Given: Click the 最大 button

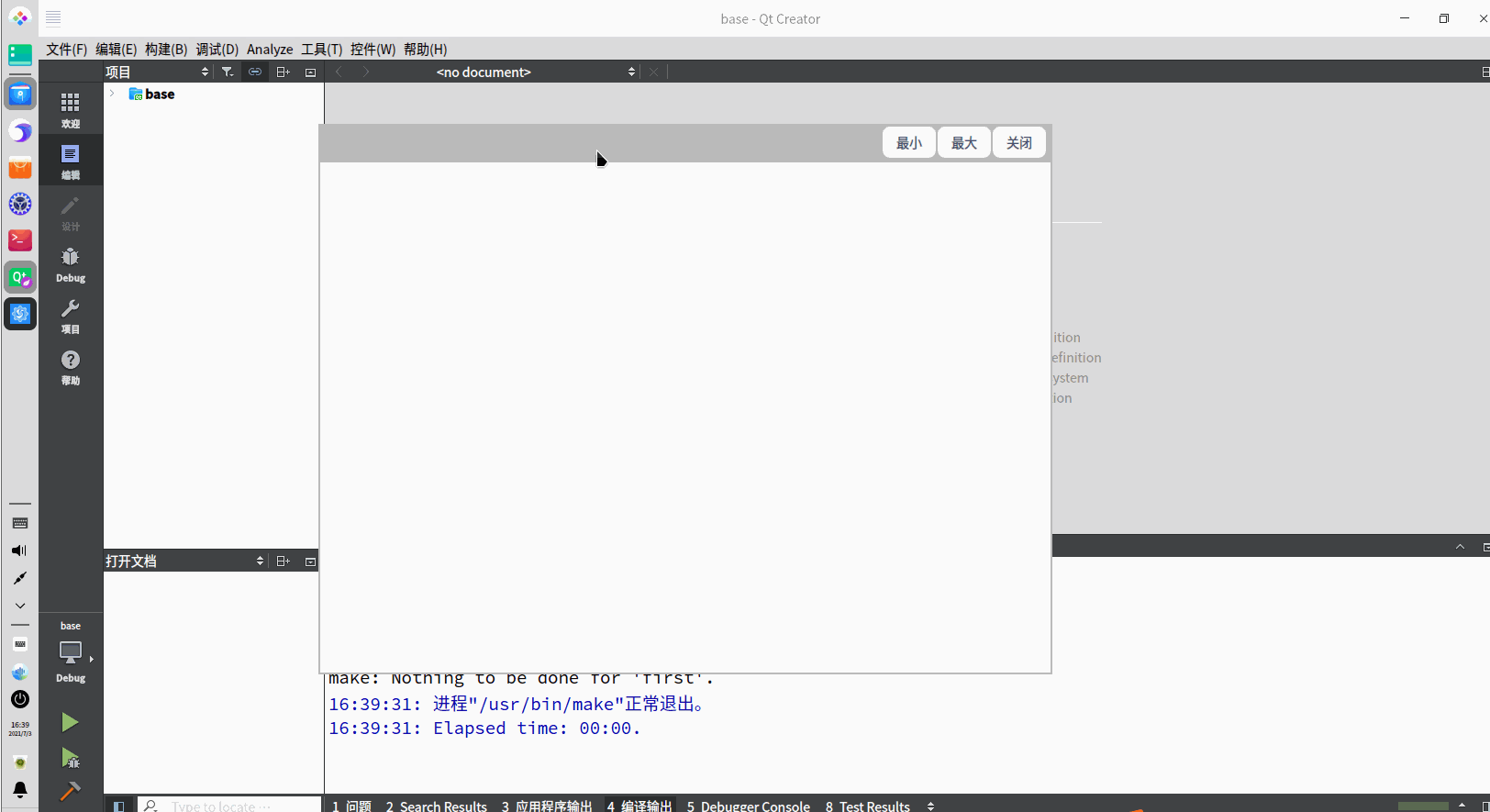Looking at the screenshot, I should pyautogui.click(x=964, y=142).
